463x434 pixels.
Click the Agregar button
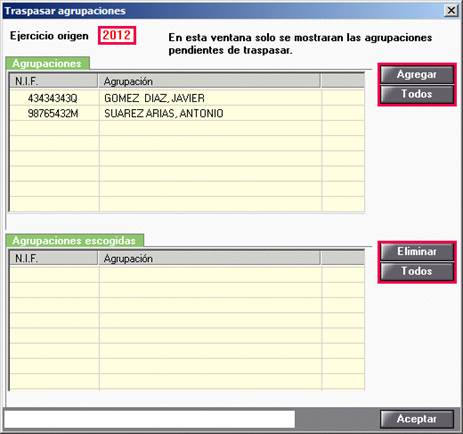pyautogui.click(x=417, y=74)
